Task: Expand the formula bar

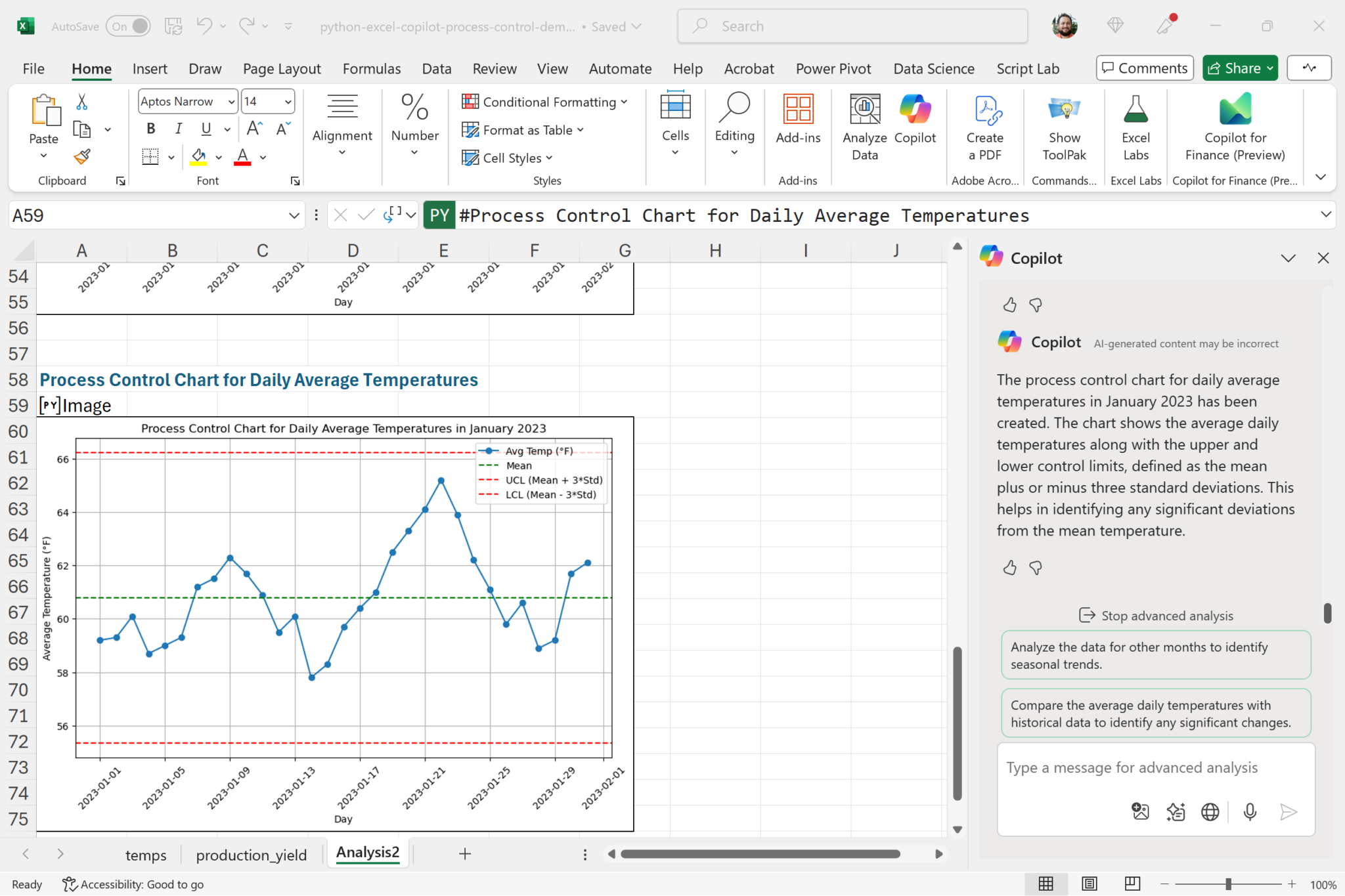Action: 1325,215
